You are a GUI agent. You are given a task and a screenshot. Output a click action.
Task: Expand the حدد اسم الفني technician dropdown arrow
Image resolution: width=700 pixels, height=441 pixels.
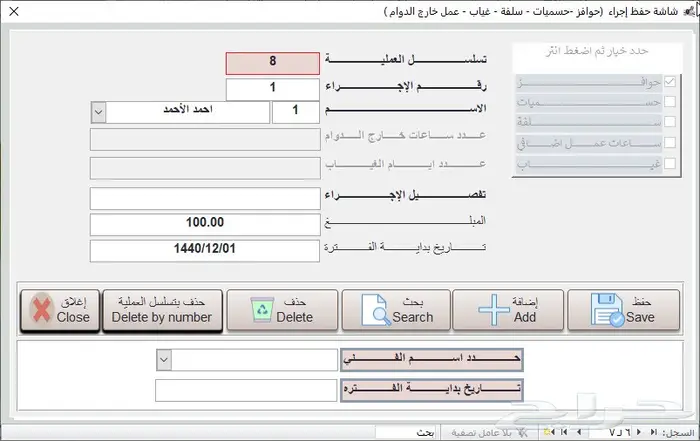click(164, 360)
